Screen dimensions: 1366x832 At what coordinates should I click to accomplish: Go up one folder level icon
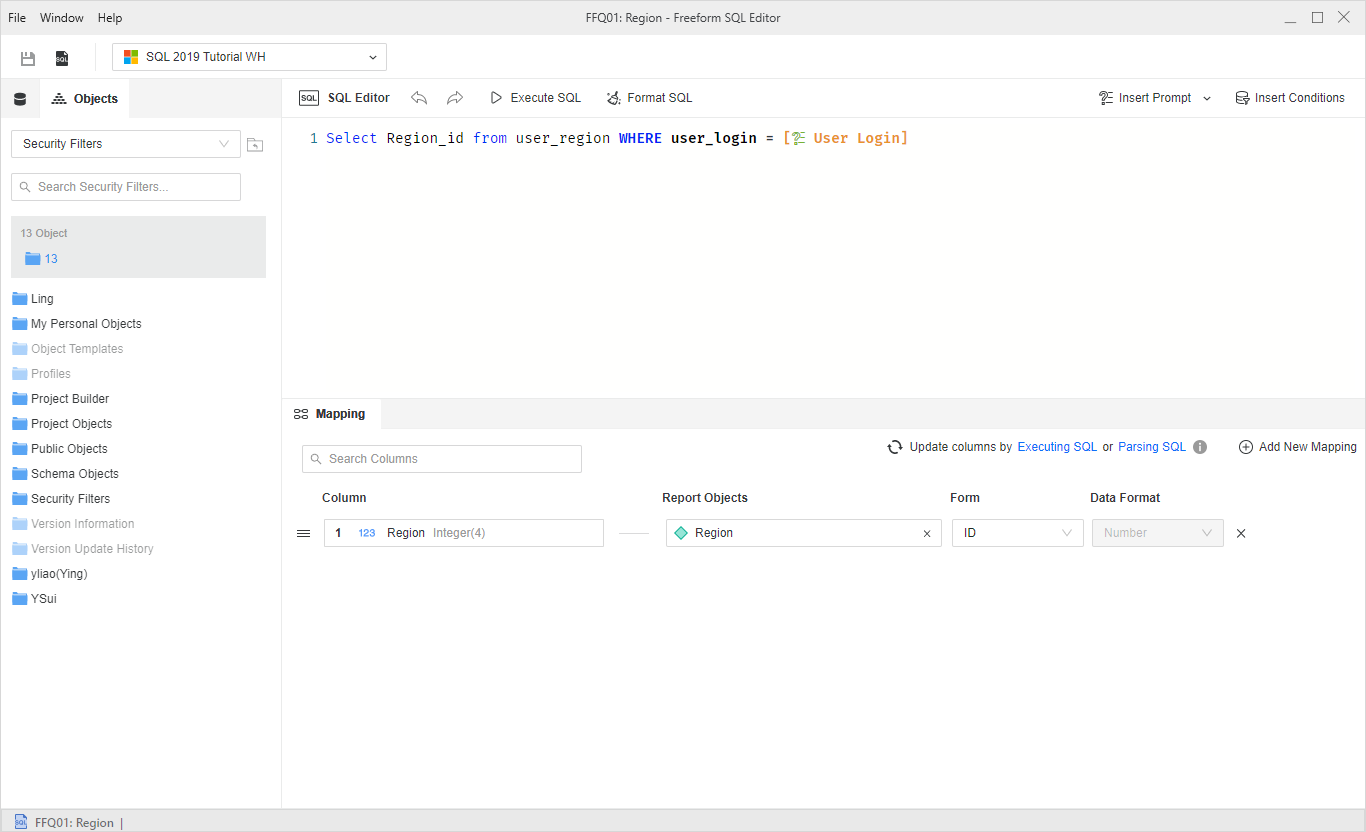click(x=255, y=145)
